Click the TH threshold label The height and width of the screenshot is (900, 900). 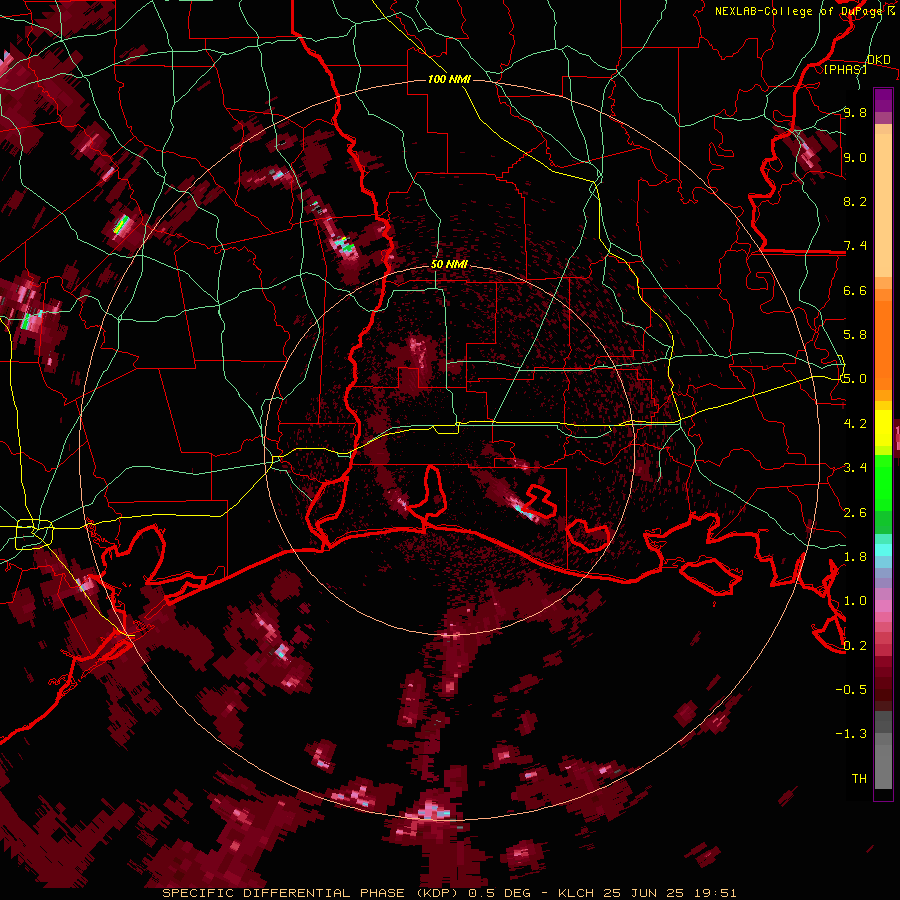pyautogui.click(x=859, y=778)
